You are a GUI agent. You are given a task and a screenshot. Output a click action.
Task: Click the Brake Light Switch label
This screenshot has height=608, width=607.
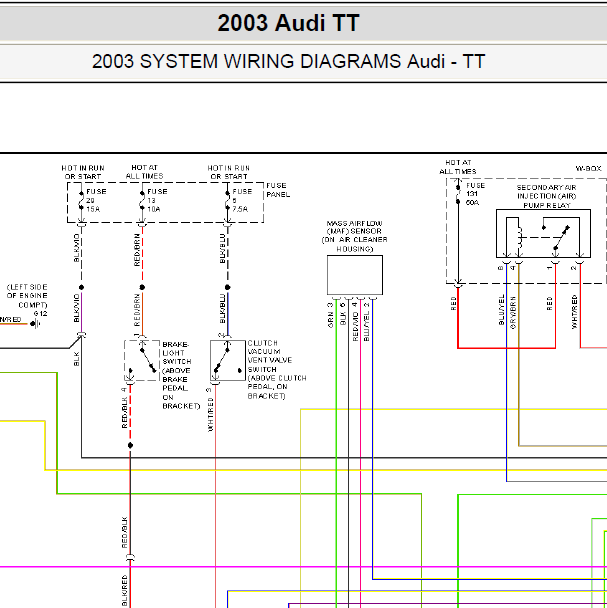click(181, 375)
